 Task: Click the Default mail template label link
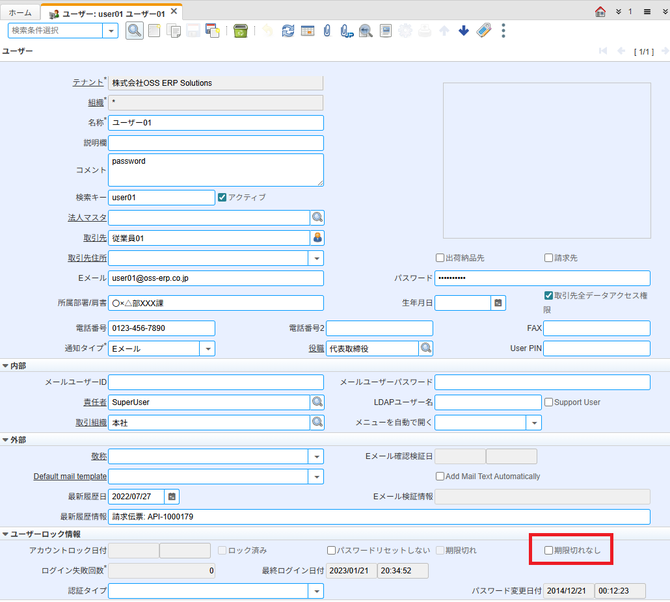(70, 476)
